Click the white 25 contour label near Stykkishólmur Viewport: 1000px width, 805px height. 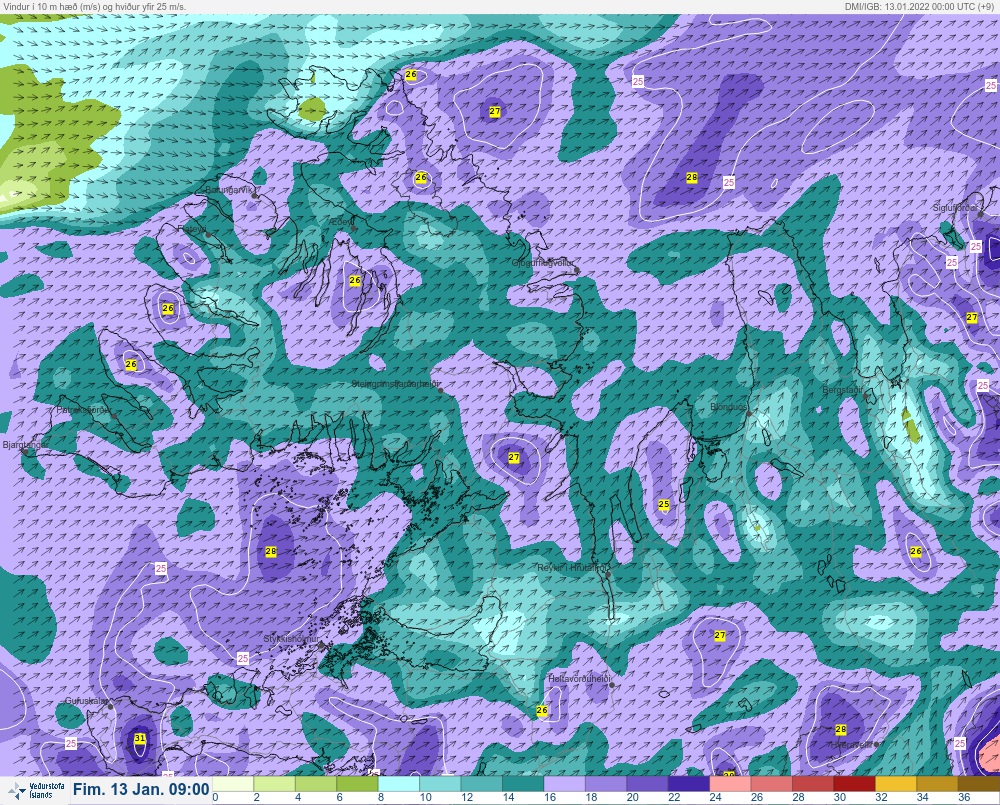click(242, 658)
